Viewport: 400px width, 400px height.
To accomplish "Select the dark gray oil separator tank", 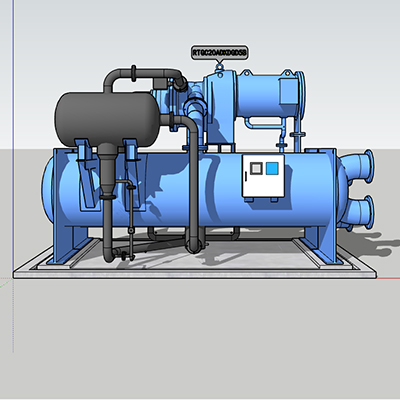I will point(107,120).
